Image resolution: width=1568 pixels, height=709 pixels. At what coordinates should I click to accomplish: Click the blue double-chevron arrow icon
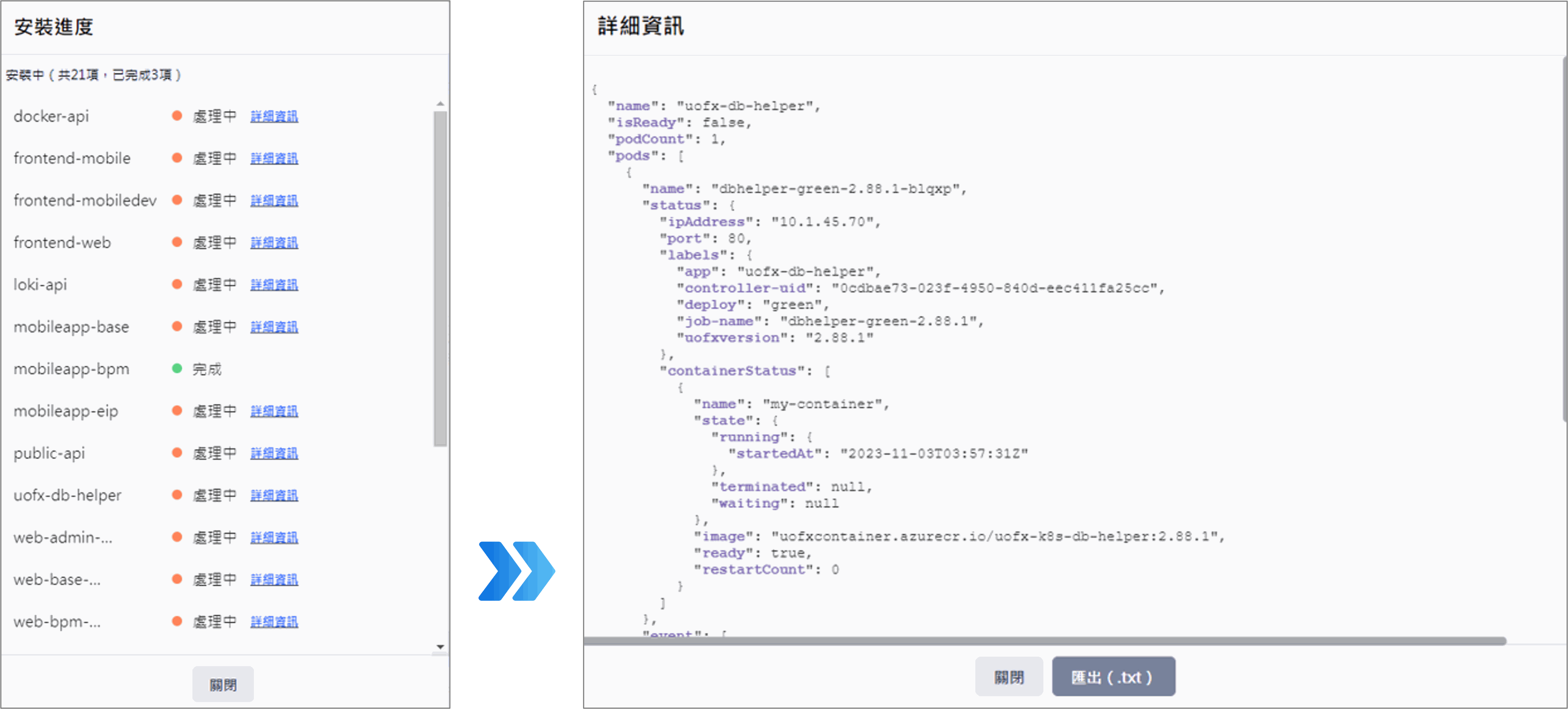516,571
